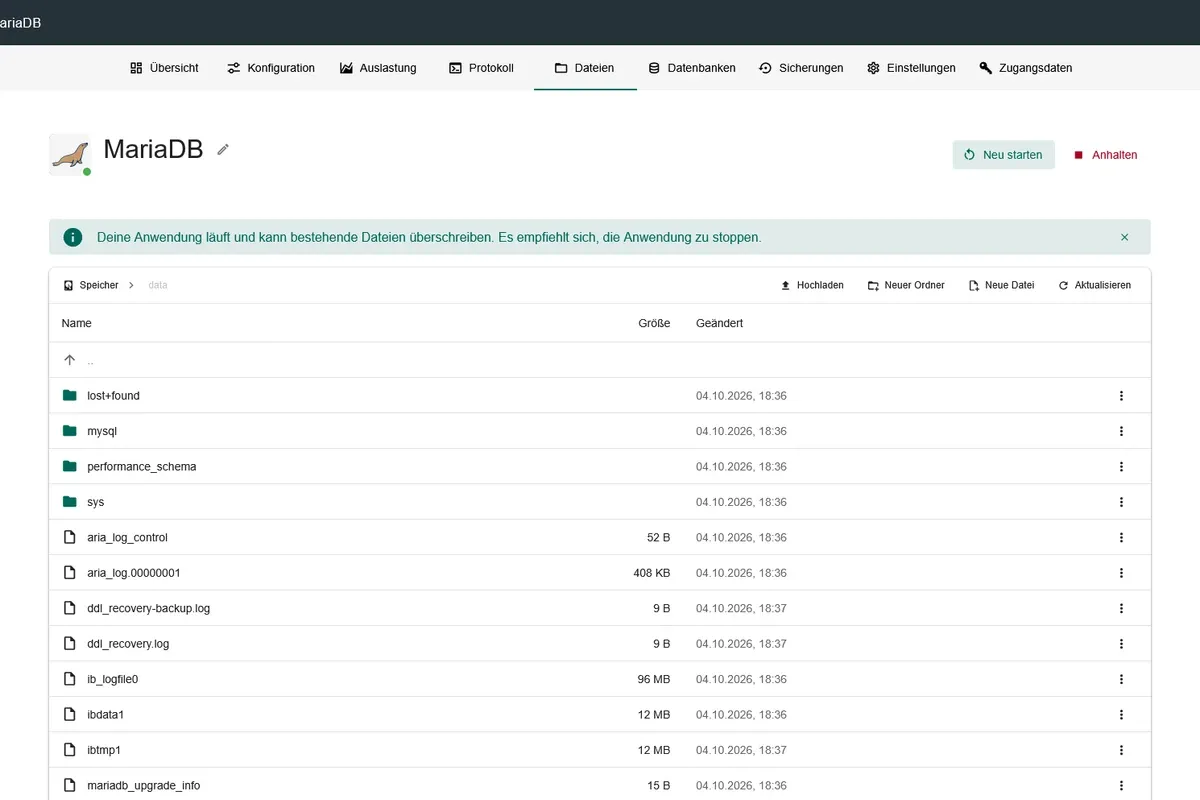Navigate to Speicher breadcrumb
This screenshot has width=1200, height=800.
click(x=91, y=285)
